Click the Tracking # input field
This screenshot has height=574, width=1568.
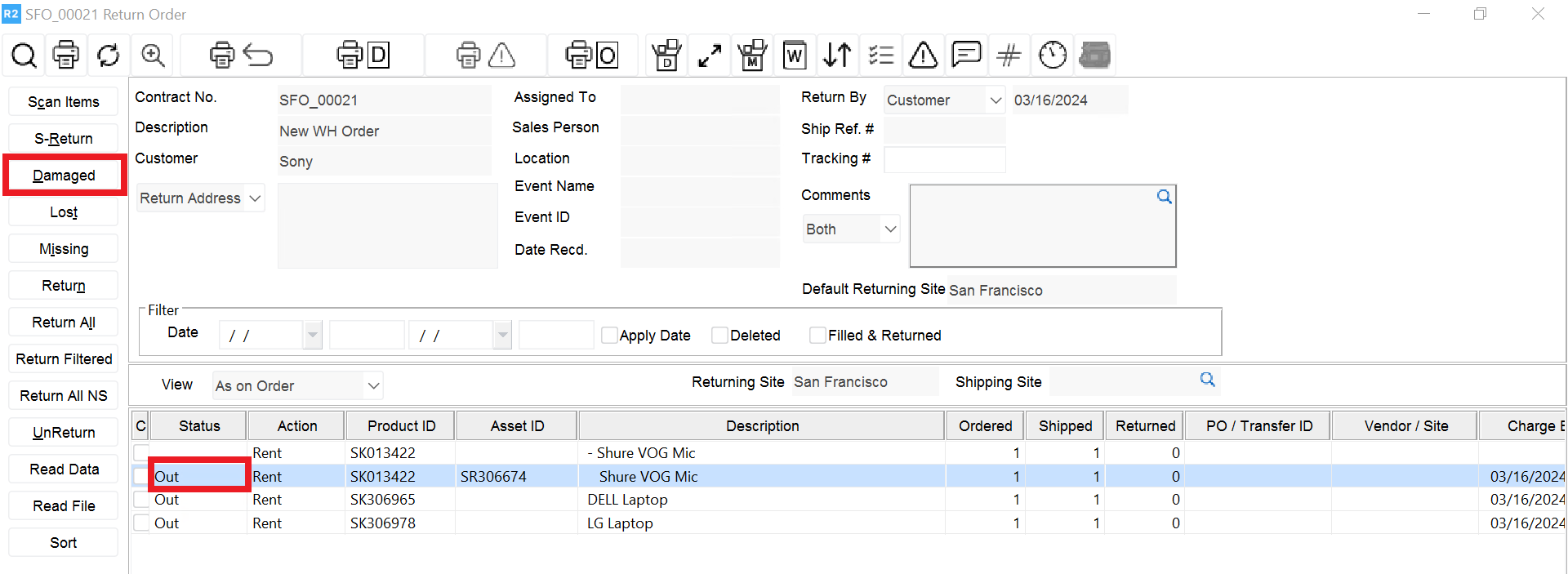click(944, 159)
